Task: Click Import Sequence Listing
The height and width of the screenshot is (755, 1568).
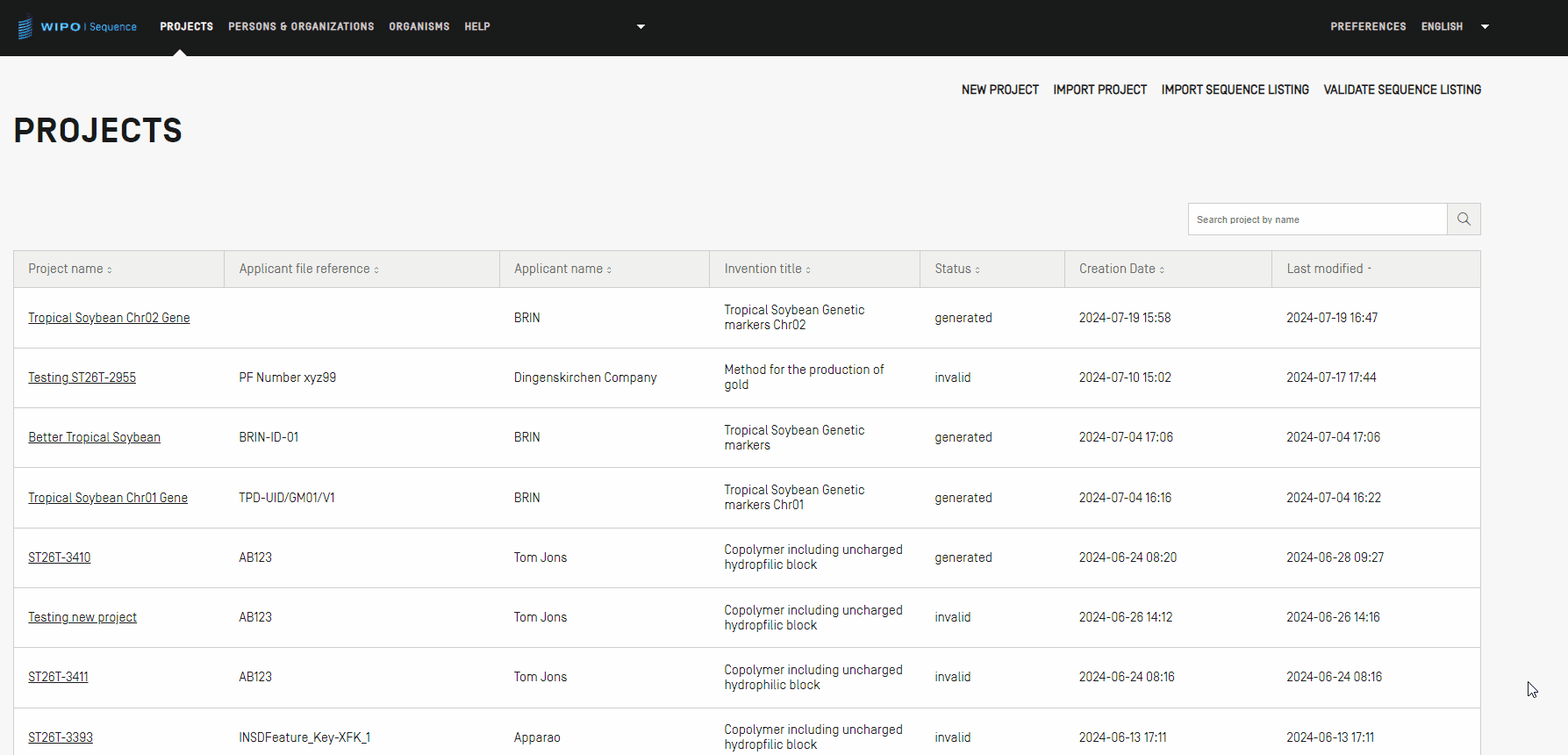Action: (1235, 90)
